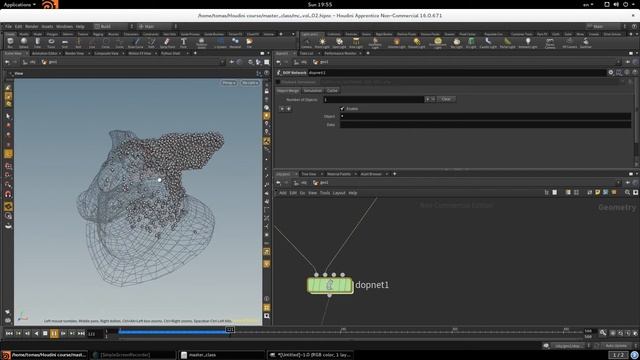Click the playbar current frame marker
The height and width of the screenshot is (360, 640).
point(230,329)
